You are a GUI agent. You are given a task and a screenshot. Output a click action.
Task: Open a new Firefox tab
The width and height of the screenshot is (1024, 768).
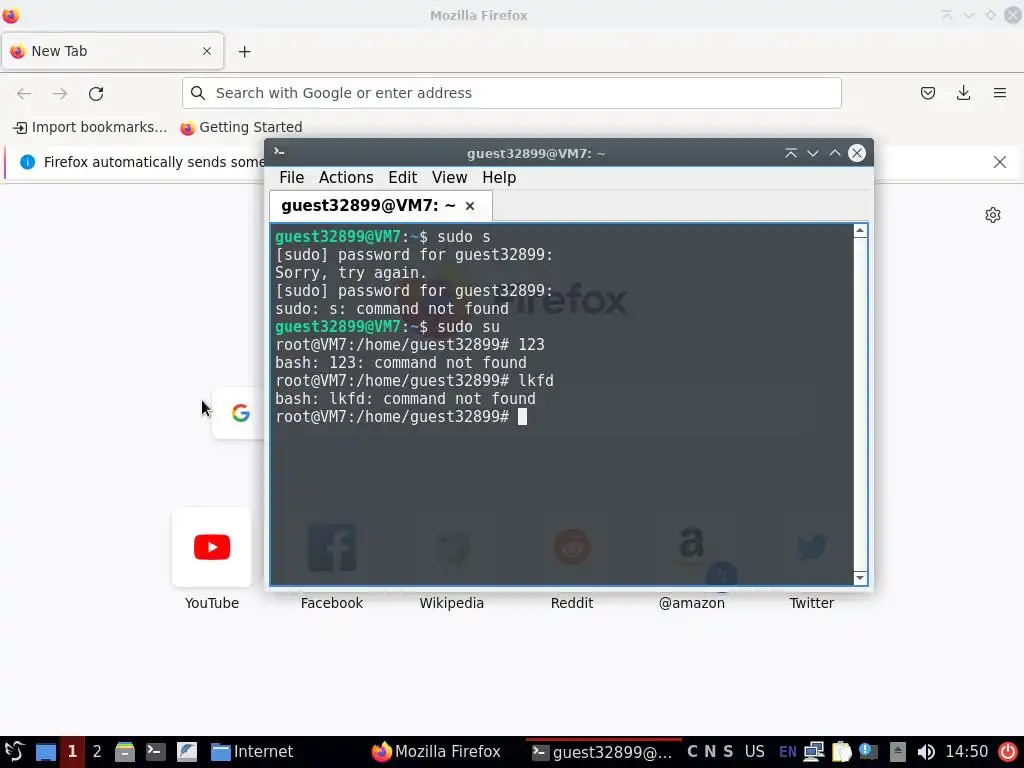(x=244, y=52)
